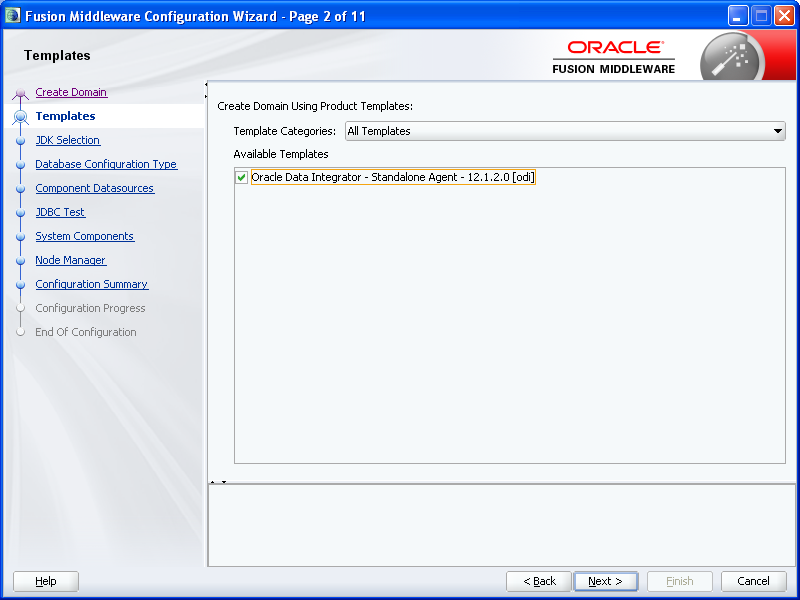Click the Node Manager step circle icon

coord(22,260)
